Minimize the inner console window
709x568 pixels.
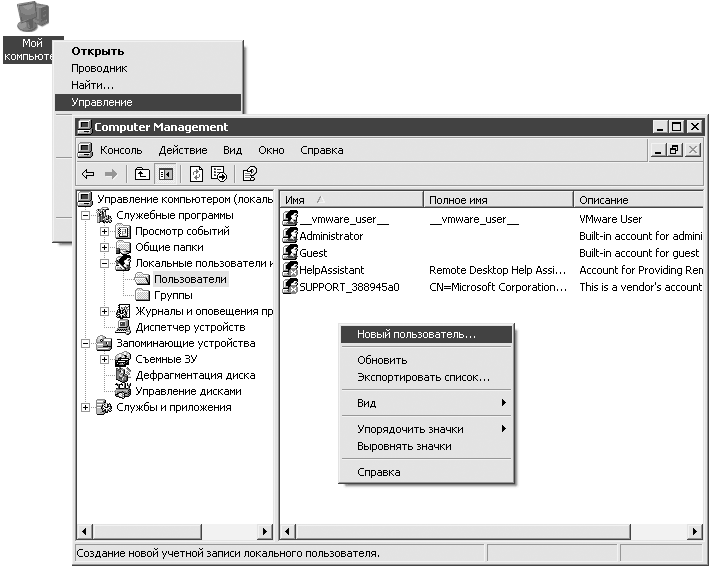pyautogui.click(x=658, y=150)
